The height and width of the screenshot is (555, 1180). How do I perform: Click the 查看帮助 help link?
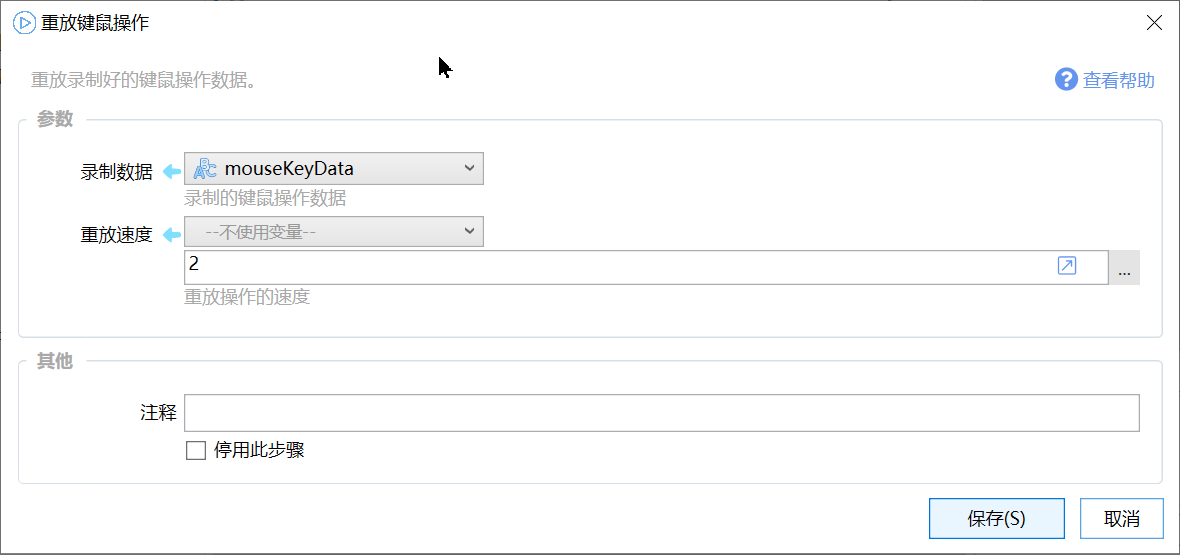tap(1119, 81)
